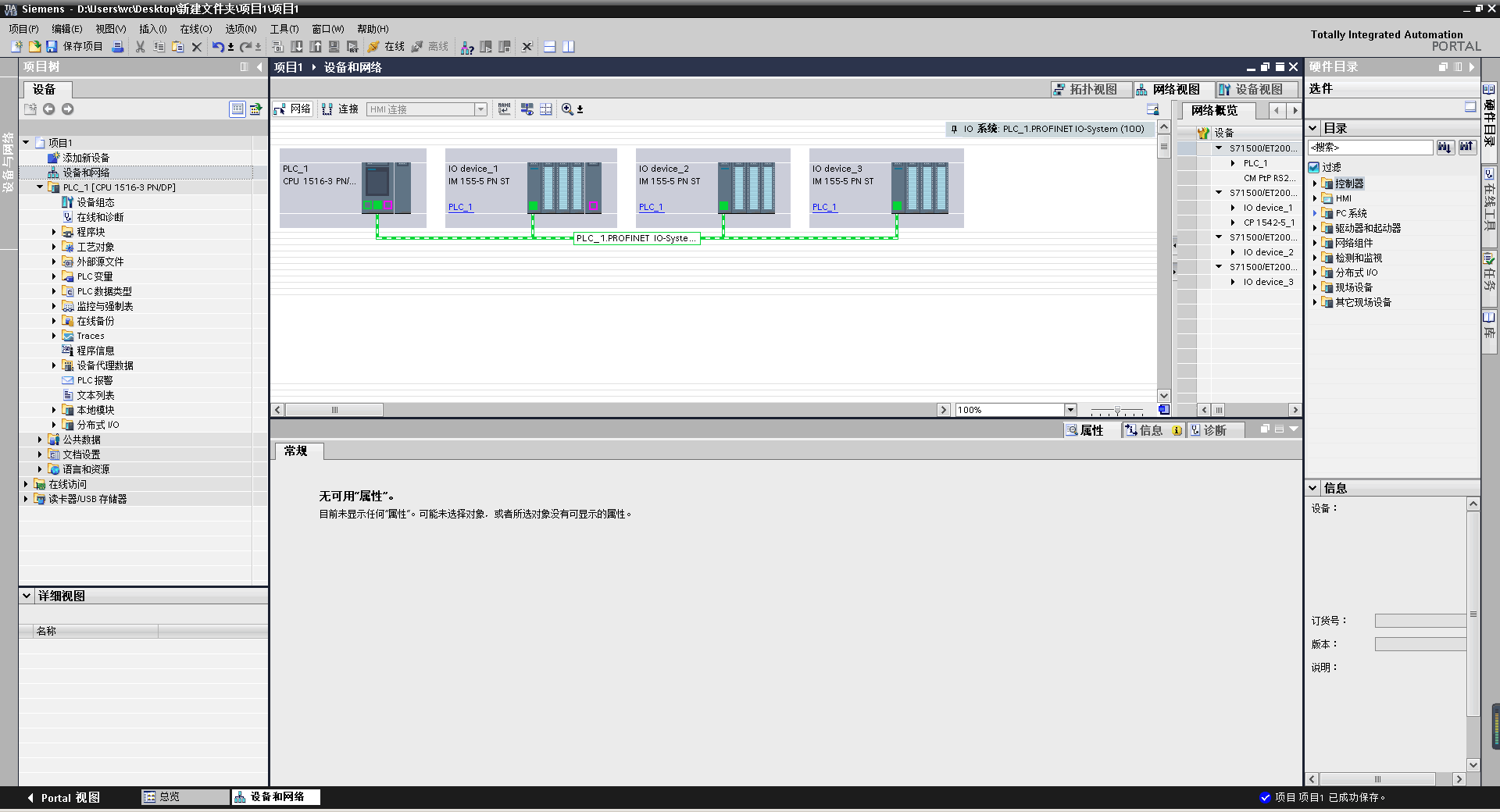Split the editor space vertically
The image size is (1500, 812).
point(569,47)
